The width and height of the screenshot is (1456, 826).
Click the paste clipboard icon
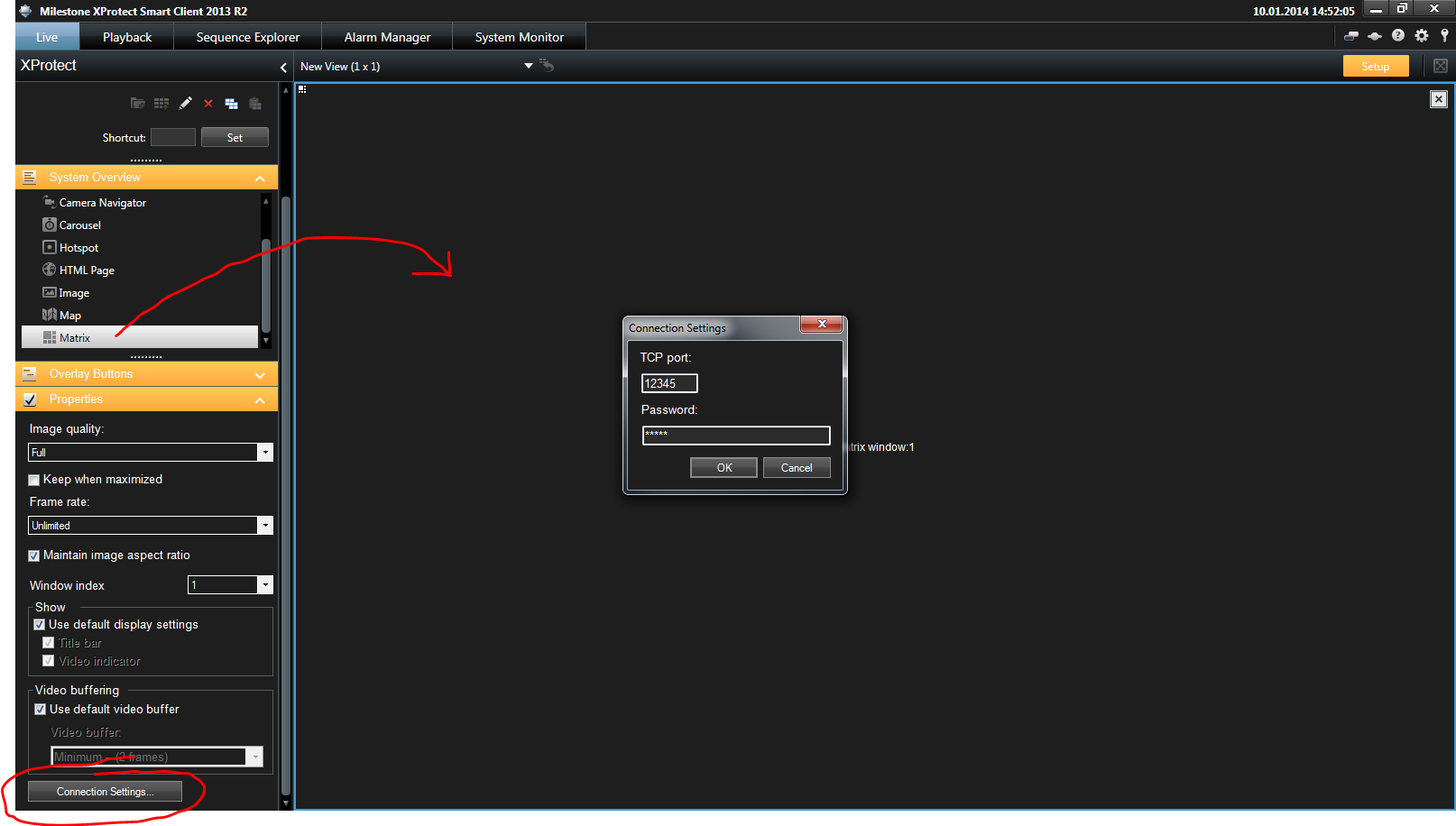pyautogui.click(x=255, y=104)
